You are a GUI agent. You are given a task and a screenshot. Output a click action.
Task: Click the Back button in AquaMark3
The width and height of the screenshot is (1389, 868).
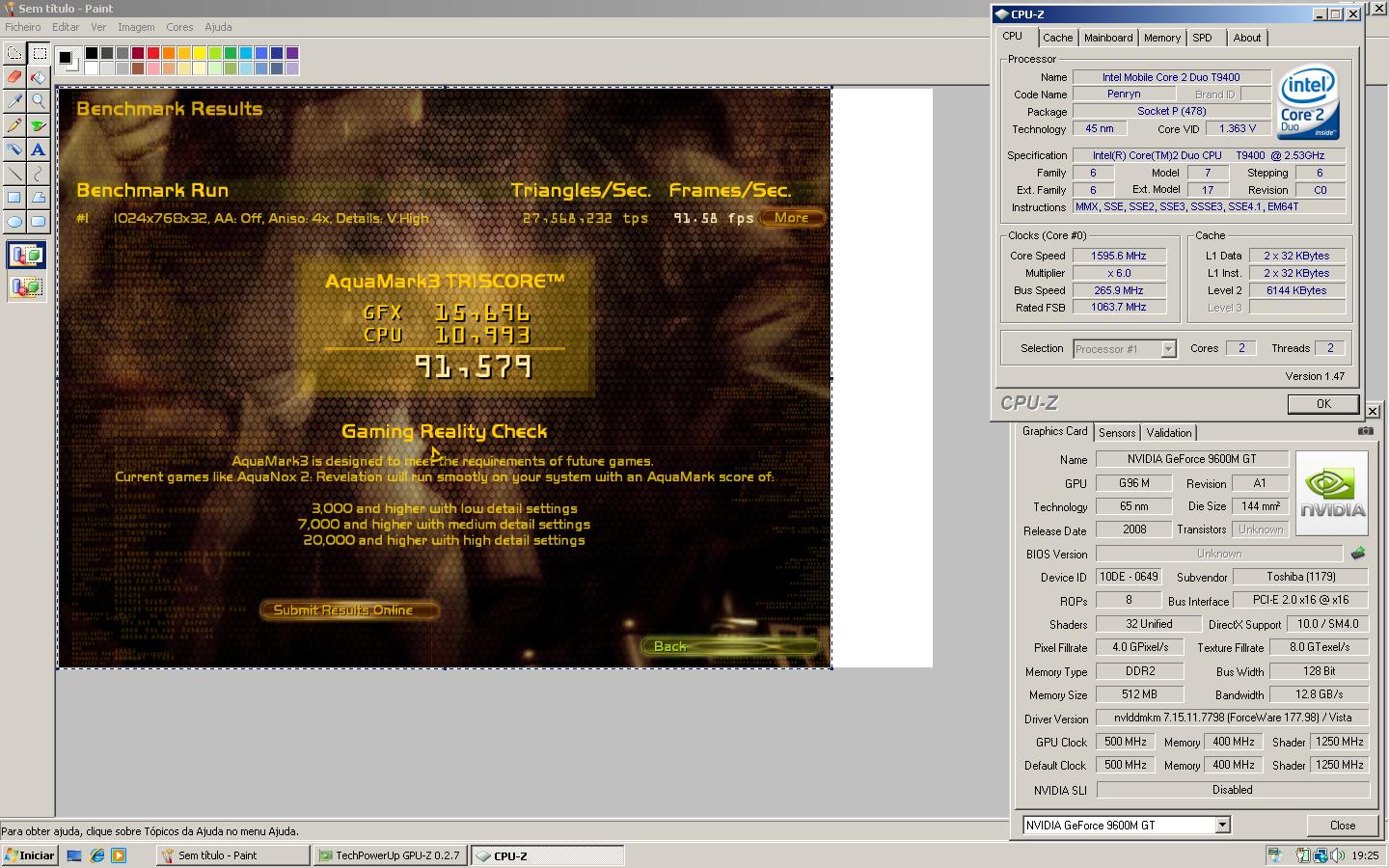click(x=730, y=646)
